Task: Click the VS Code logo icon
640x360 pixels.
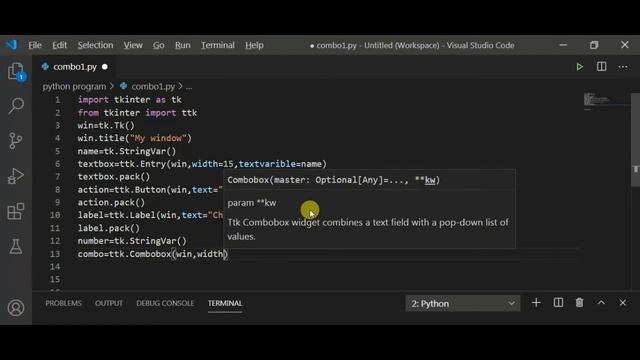Action: (11, 44)
